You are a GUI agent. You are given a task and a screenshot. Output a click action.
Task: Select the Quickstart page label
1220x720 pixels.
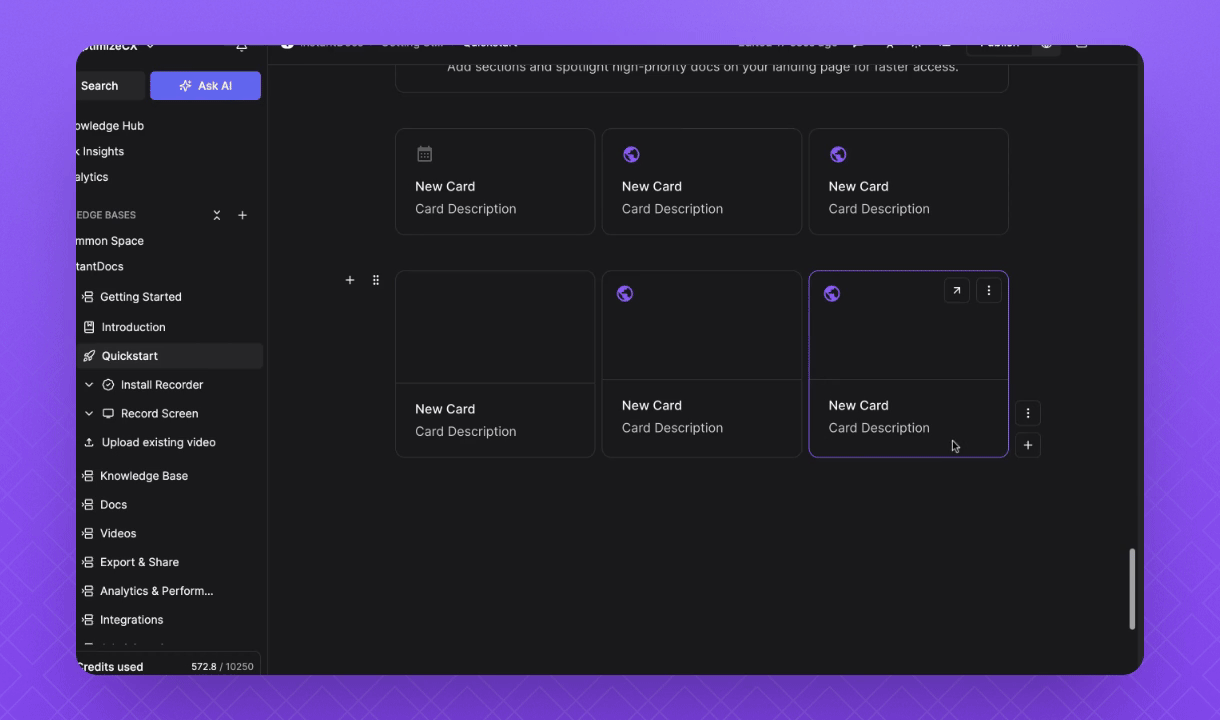pyautogui.click(x=130, y=356)
